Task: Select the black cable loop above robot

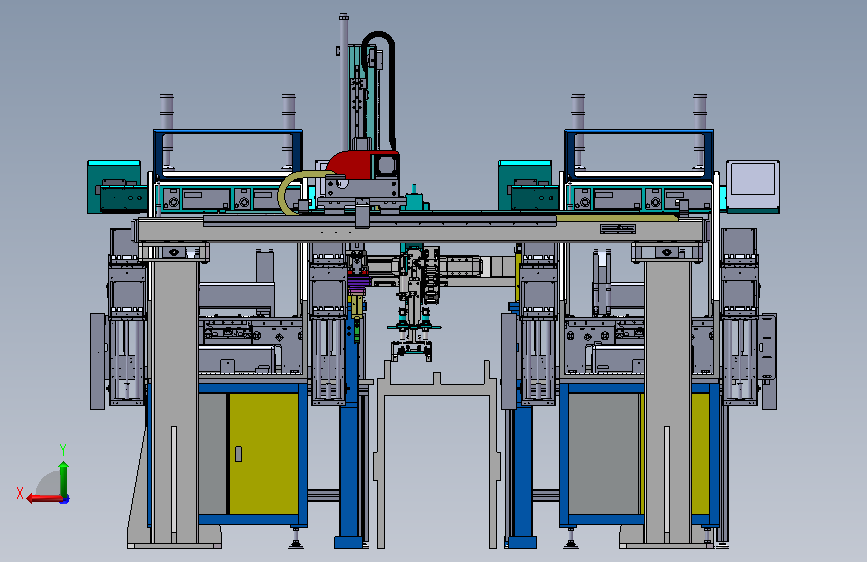Action: 382,89
